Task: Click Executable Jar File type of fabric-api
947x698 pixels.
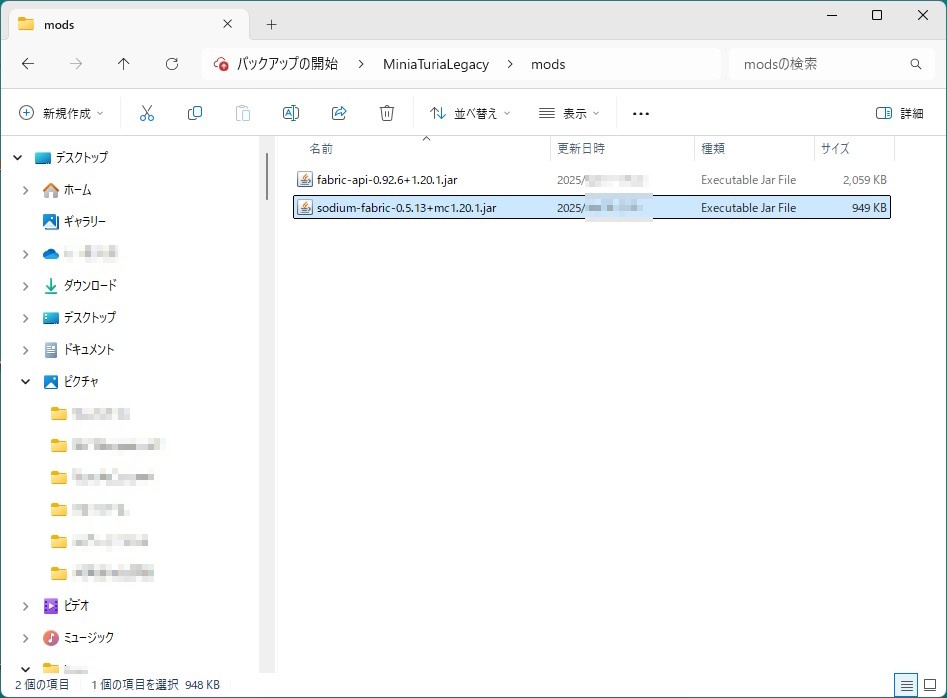Action: point(748,180)
